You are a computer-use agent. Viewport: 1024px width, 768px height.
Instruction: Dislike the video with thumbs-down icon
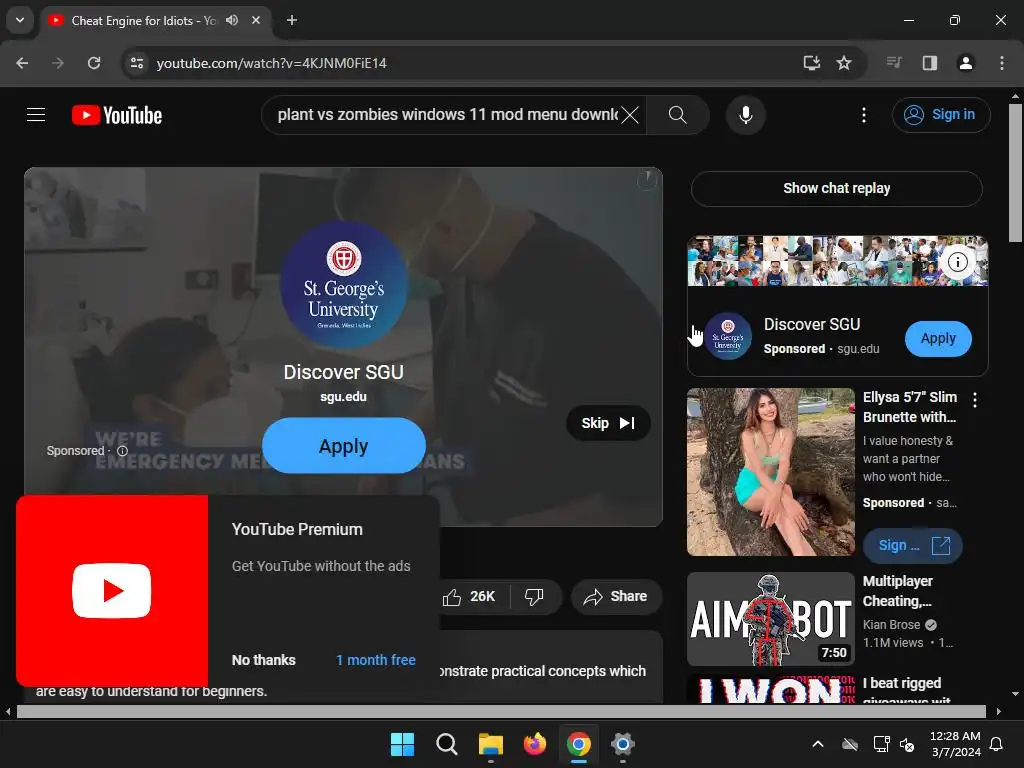[534, 596]
